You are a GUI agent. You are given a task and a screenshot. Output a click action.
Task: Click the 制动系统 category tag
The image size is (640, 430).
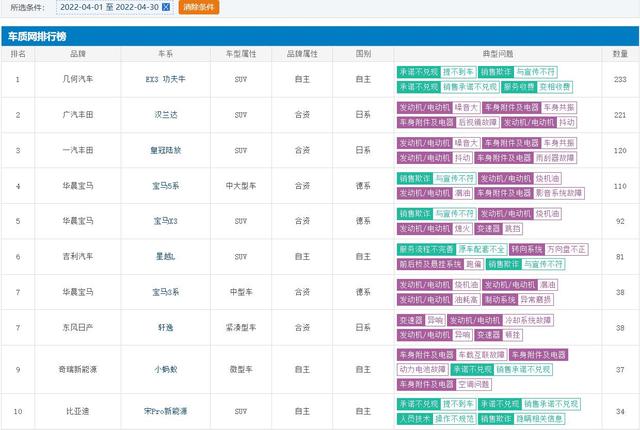(500, 300)
